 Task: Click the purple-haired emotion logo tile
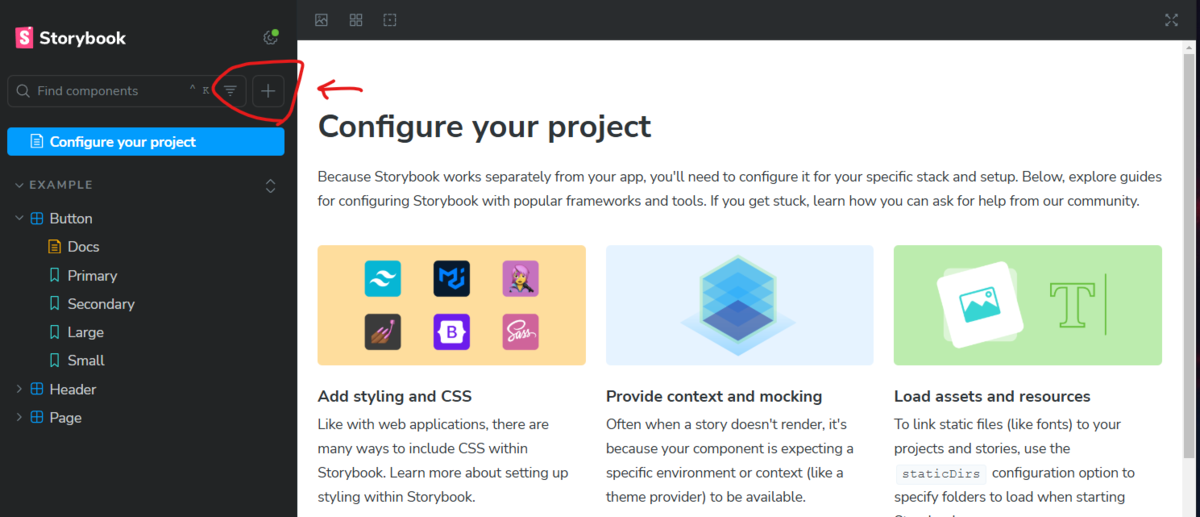click(520, 278)
